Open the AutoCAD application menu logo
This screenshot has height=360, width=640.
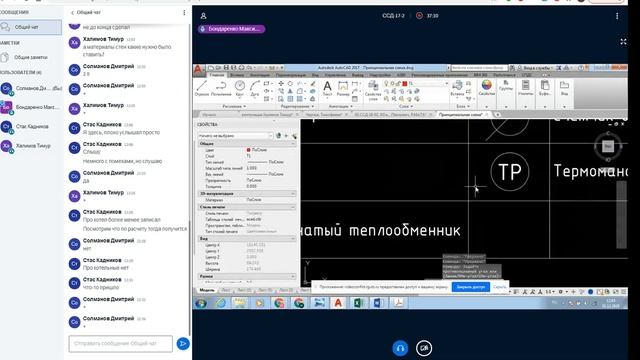(x=198, y=70)
